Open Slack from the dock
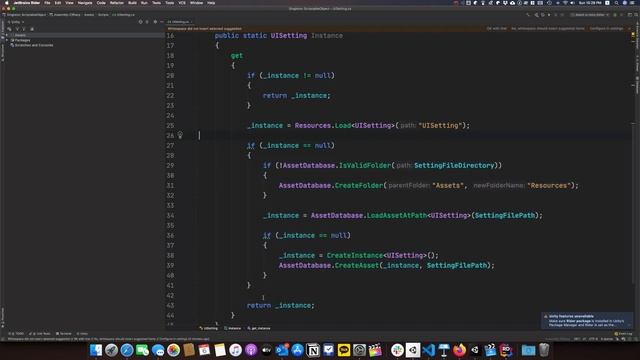This screenshot has width=640, height=360. click(x=397, y=350)
